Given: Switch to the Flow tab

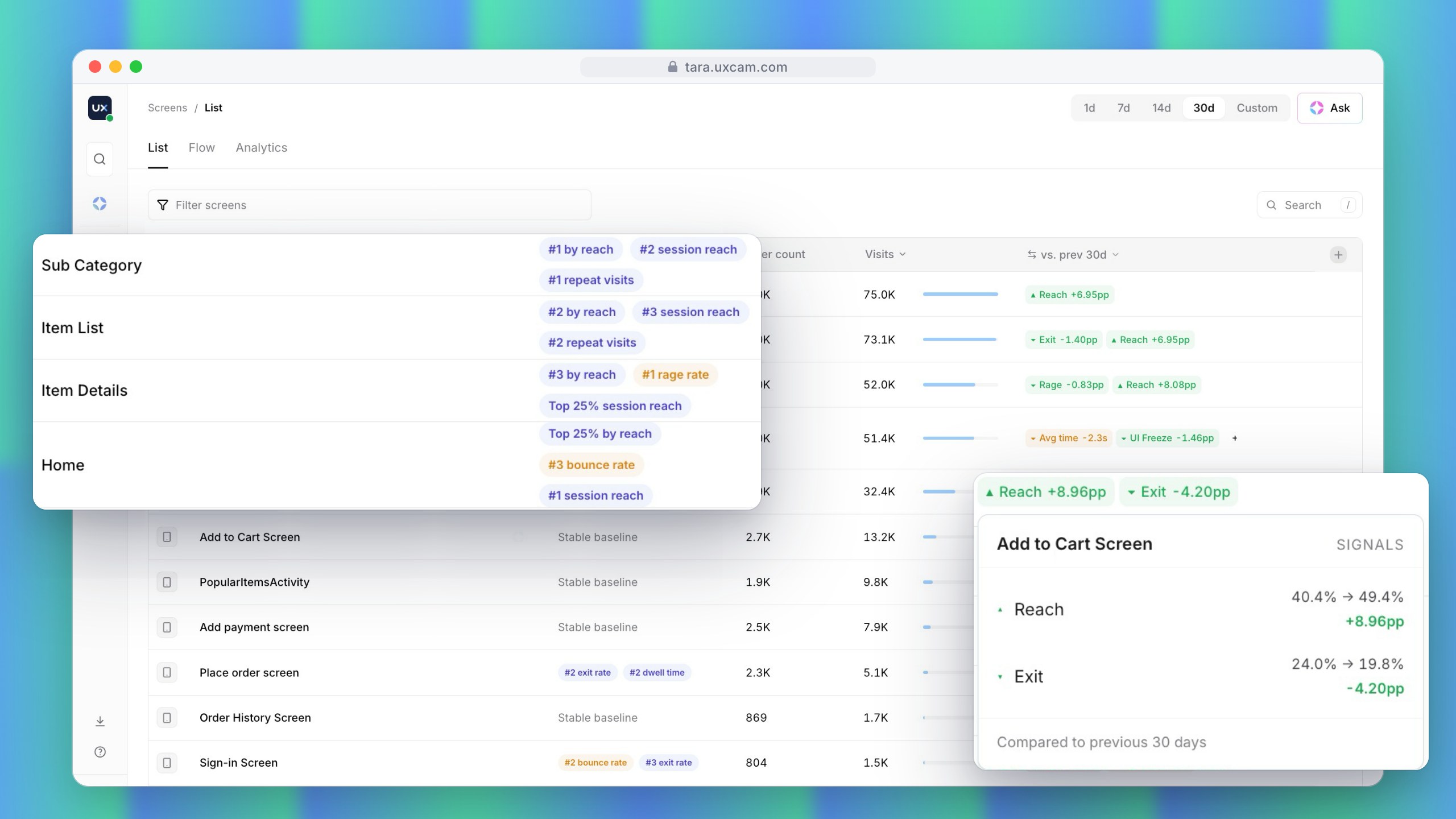Looking at the screenshot, I should (x=202, y=148).
